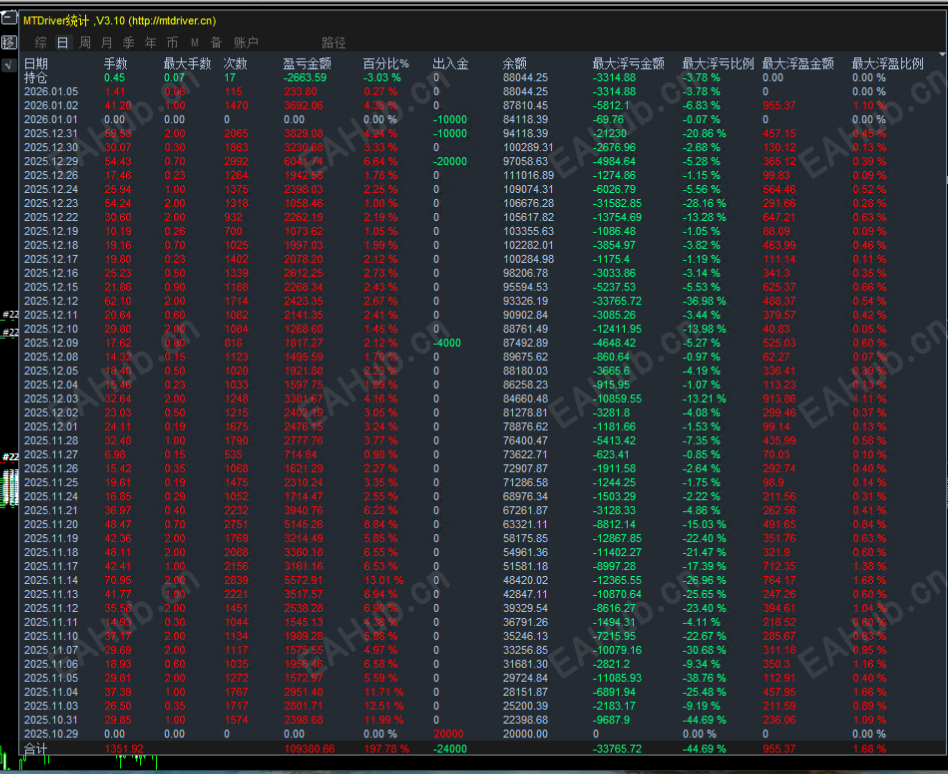Switch to the 年 yearly tab
The image size is (948, 774).
click(151, 42)
